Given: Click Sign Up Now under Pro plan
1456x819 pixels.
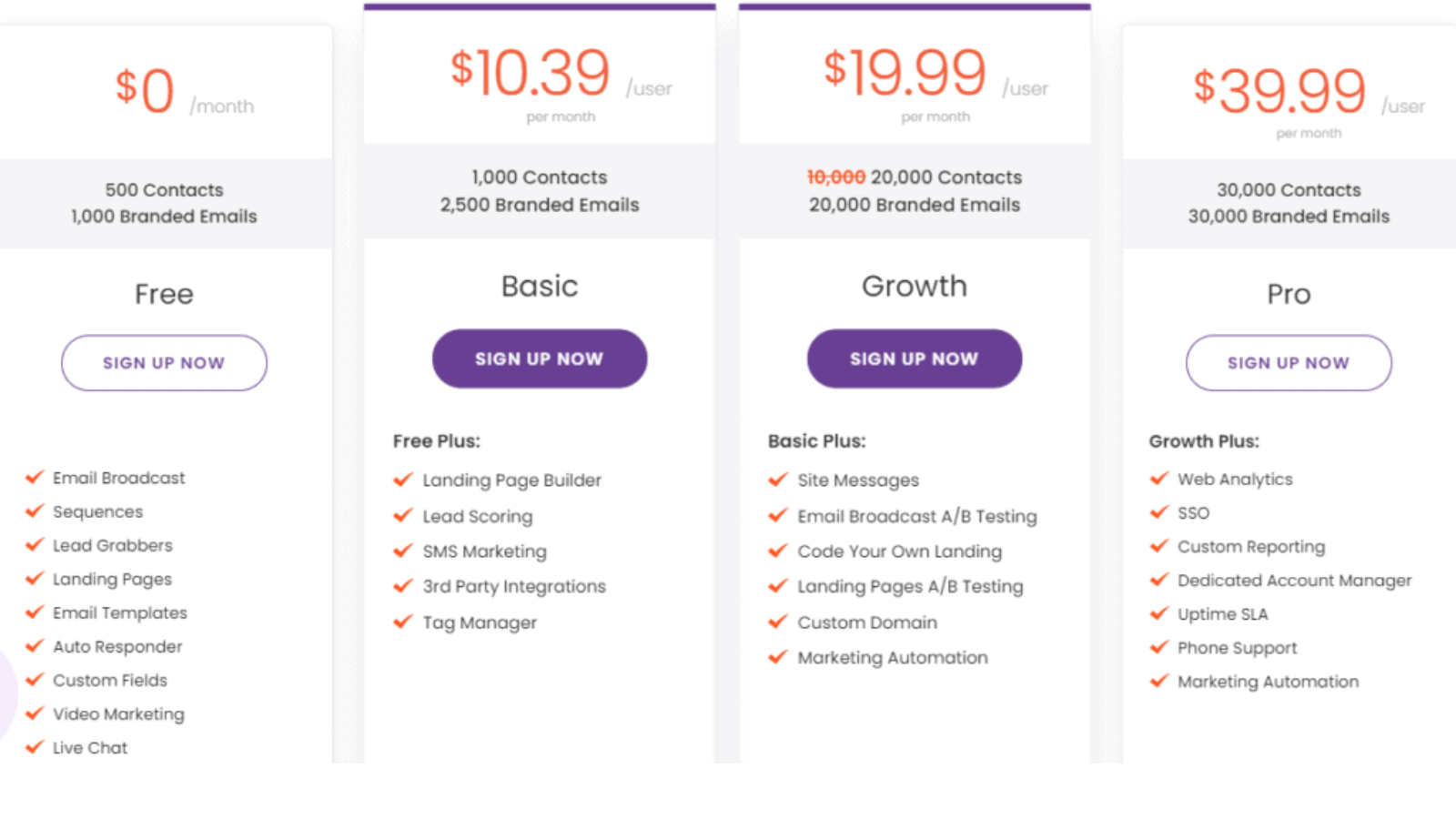Looking at the screenshot, I should (x=1289, y=363).
